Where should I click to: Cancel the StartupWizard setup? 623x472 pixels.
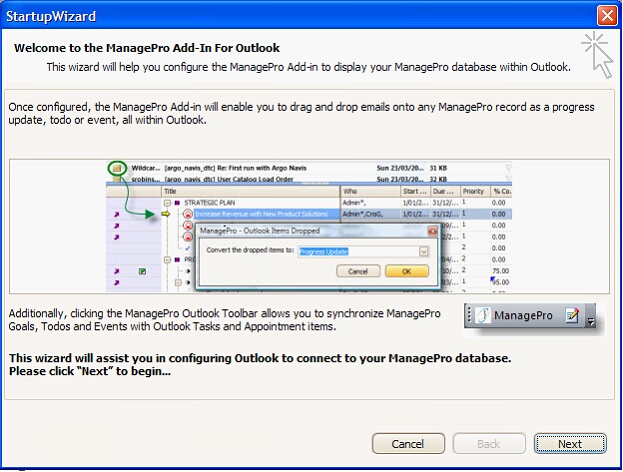(408, 443)
